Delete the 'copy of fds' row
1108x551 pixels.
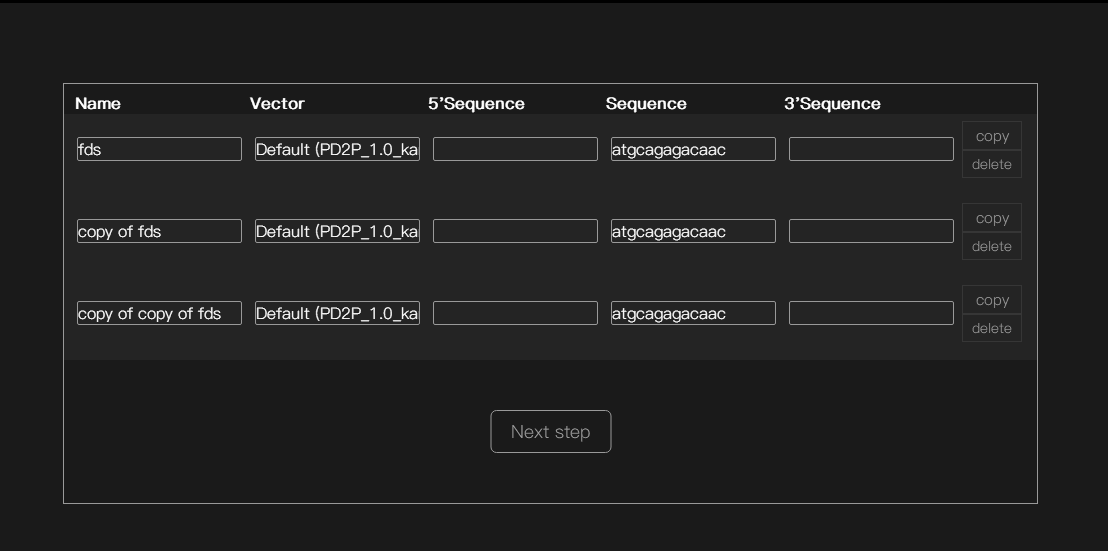click(991, 246)
